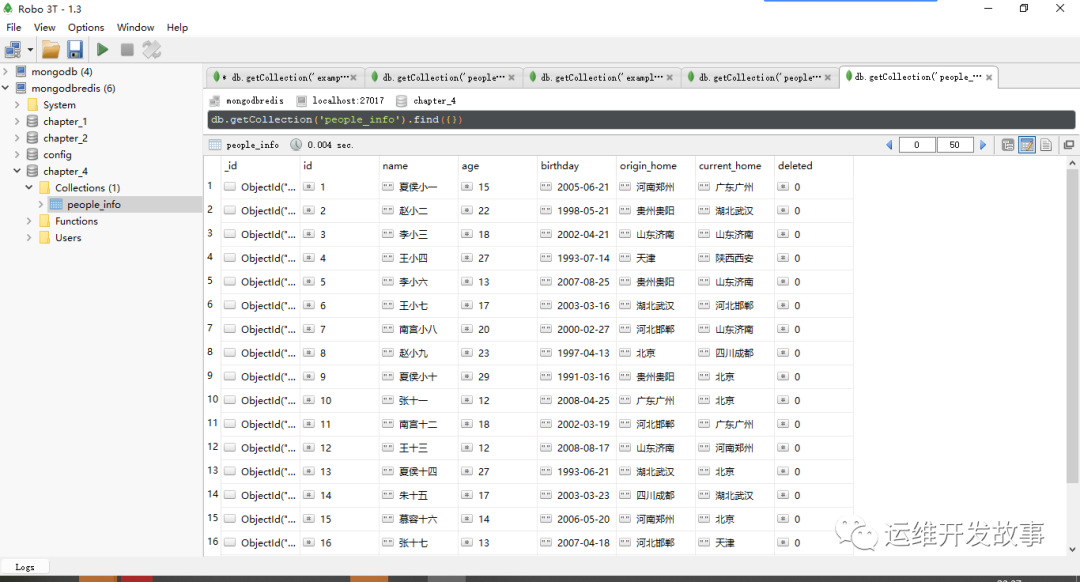Expand the Users folder
This screenshot has height=582, width=1080.
(29, 238)
